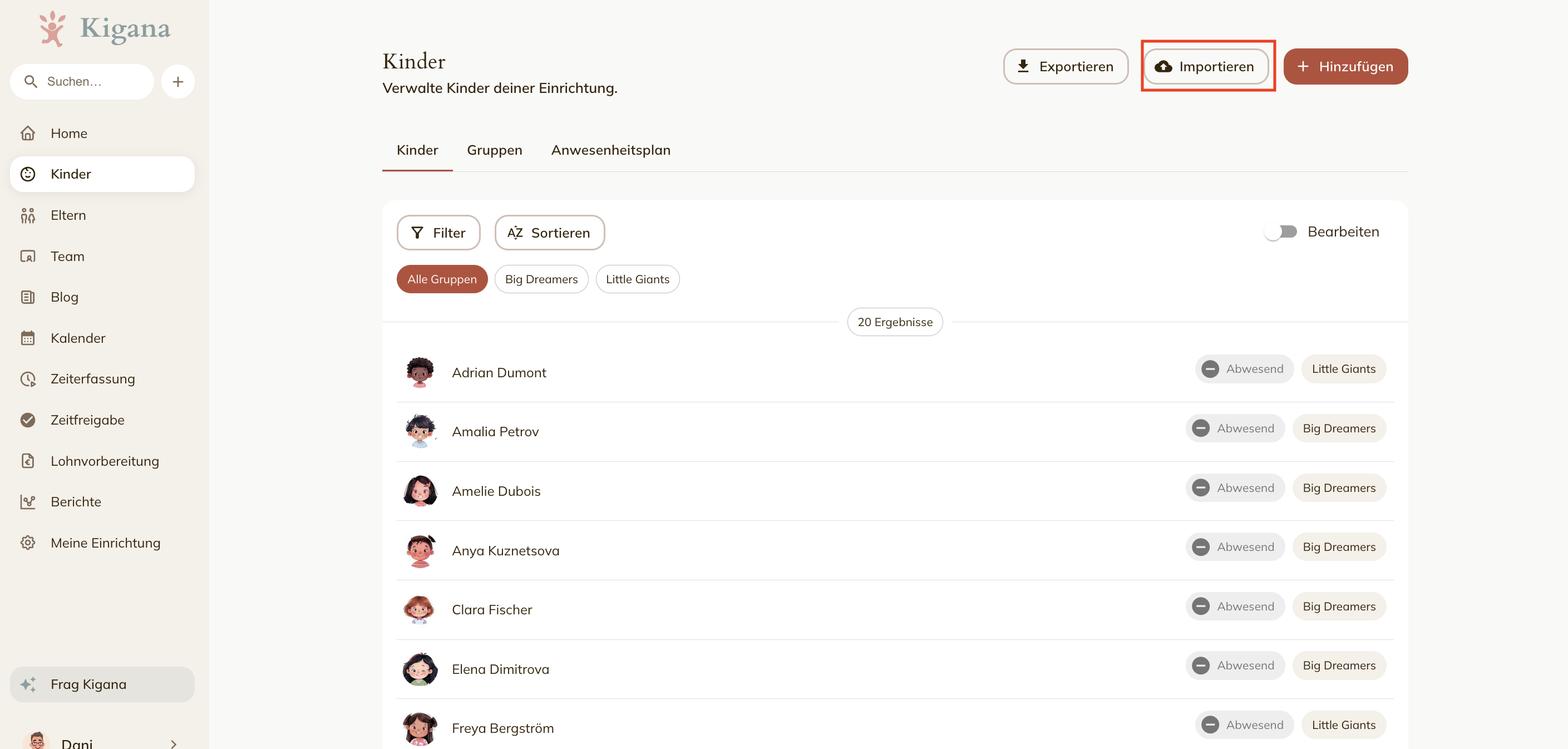The image size is (1568, 749).
Task: Click the Meine Einrichtung gear icon
Action: [x=28, y=543]
